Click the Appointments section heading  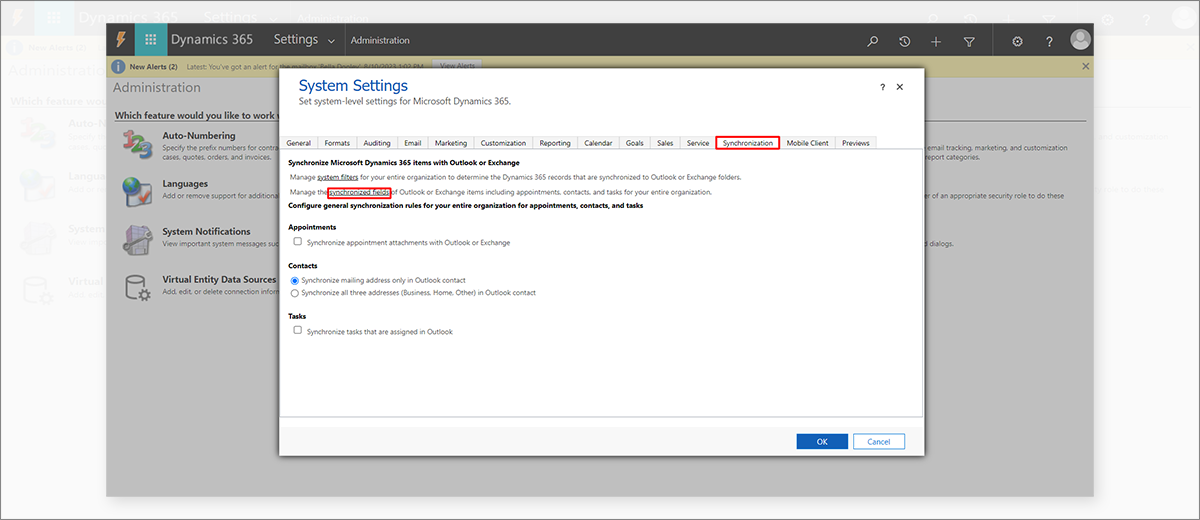[312, 227]
